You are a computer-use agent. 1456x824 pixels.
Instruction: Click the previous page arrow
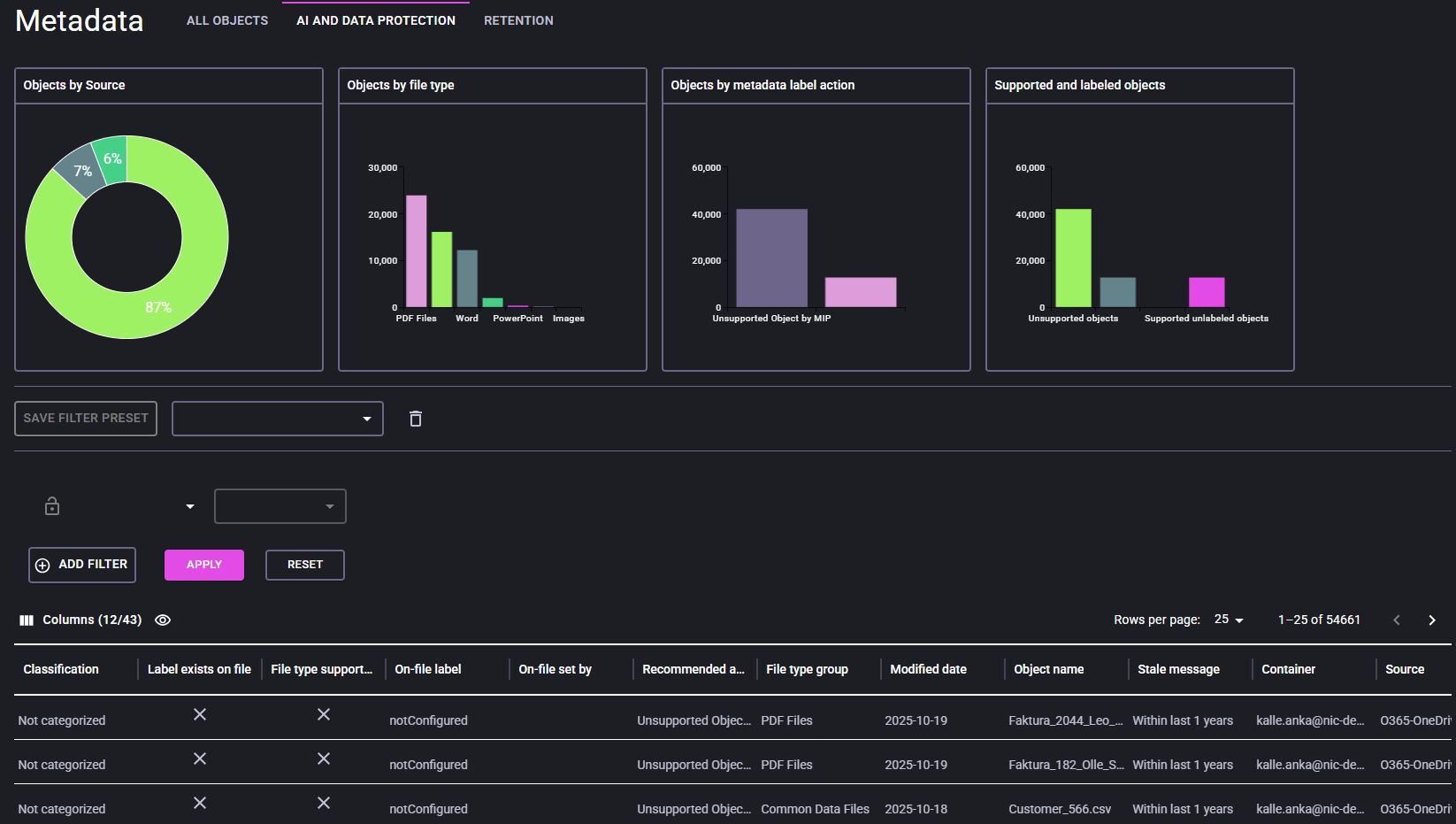click(1397, 620)
